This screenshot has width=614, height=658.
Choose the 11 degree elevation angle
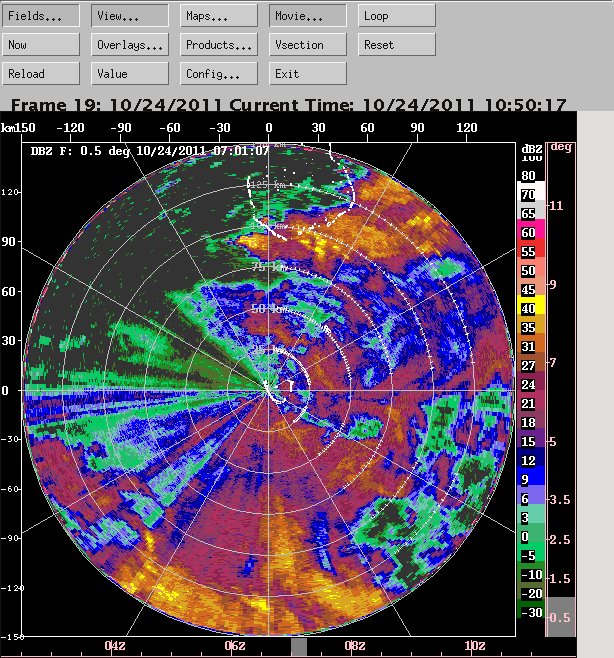coord(560,206)
